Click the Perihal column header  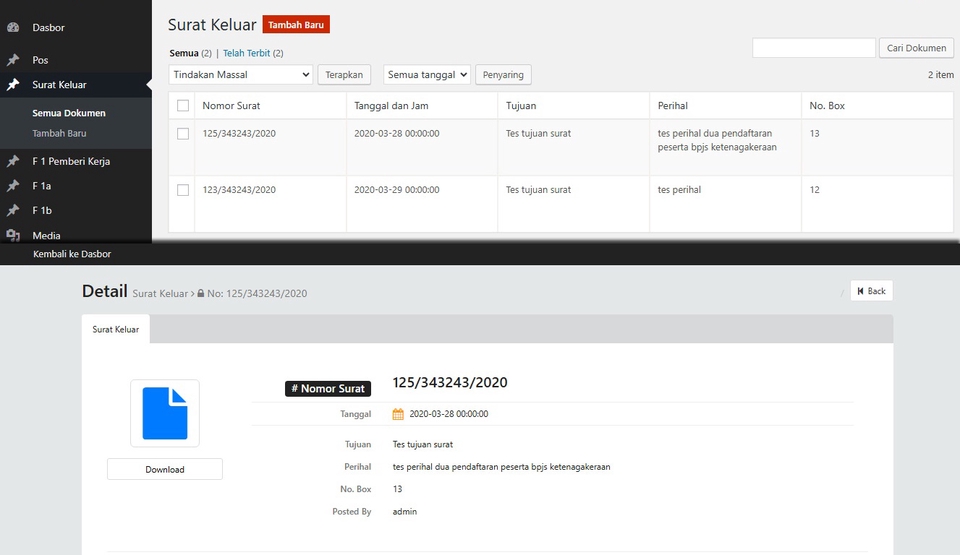[x=673, y=105]
